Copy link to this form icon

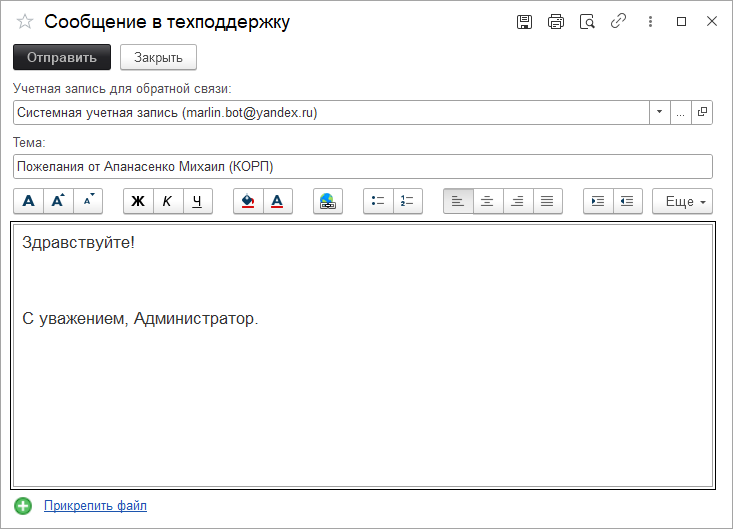[x=619, y=22]
